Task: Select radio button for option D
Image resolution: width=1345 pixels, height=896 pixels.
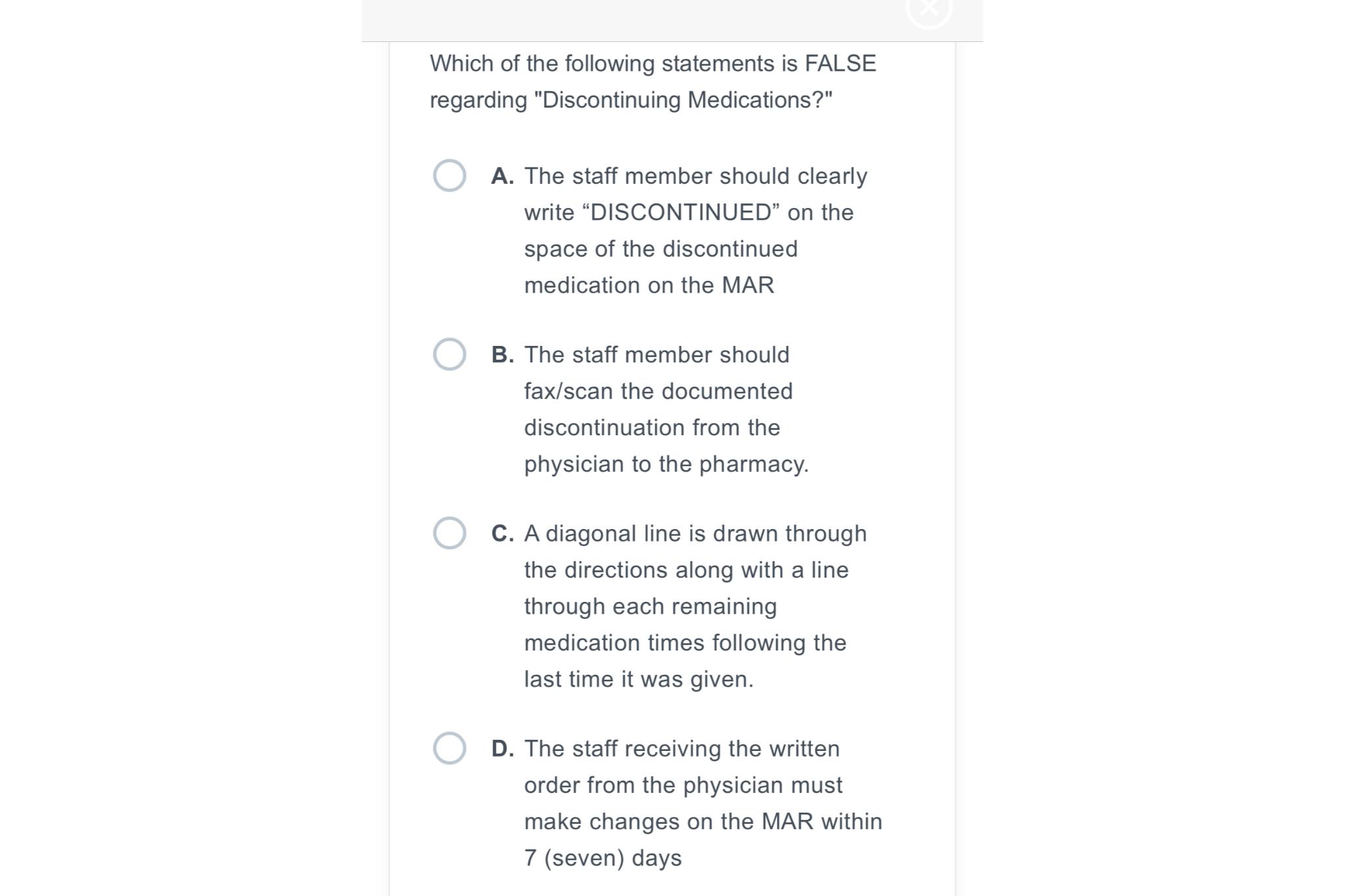Action: pos(449,748)
